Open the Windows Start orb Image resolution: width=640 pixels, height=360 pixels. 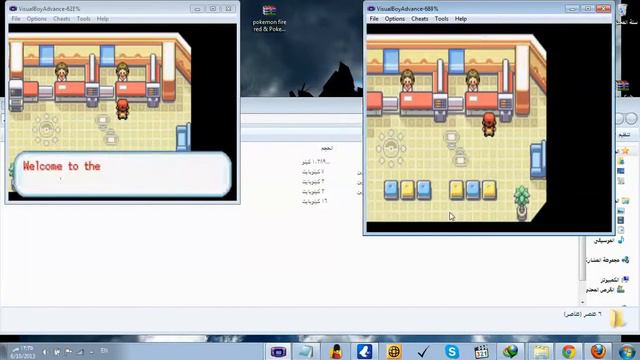(x=627, y=351)
